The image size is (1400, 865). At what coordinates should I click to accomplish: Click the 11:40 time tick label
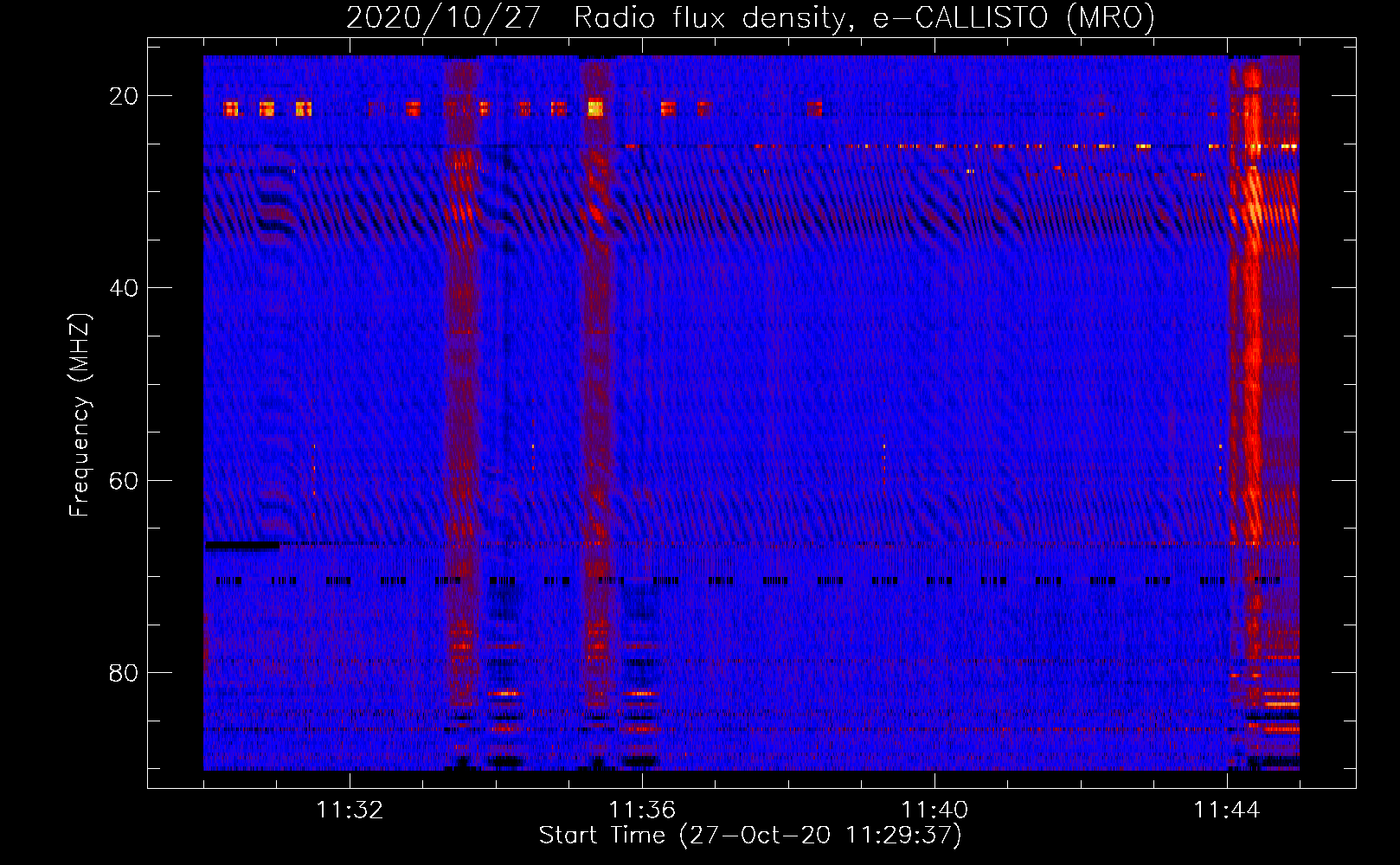tap(934, 811)
